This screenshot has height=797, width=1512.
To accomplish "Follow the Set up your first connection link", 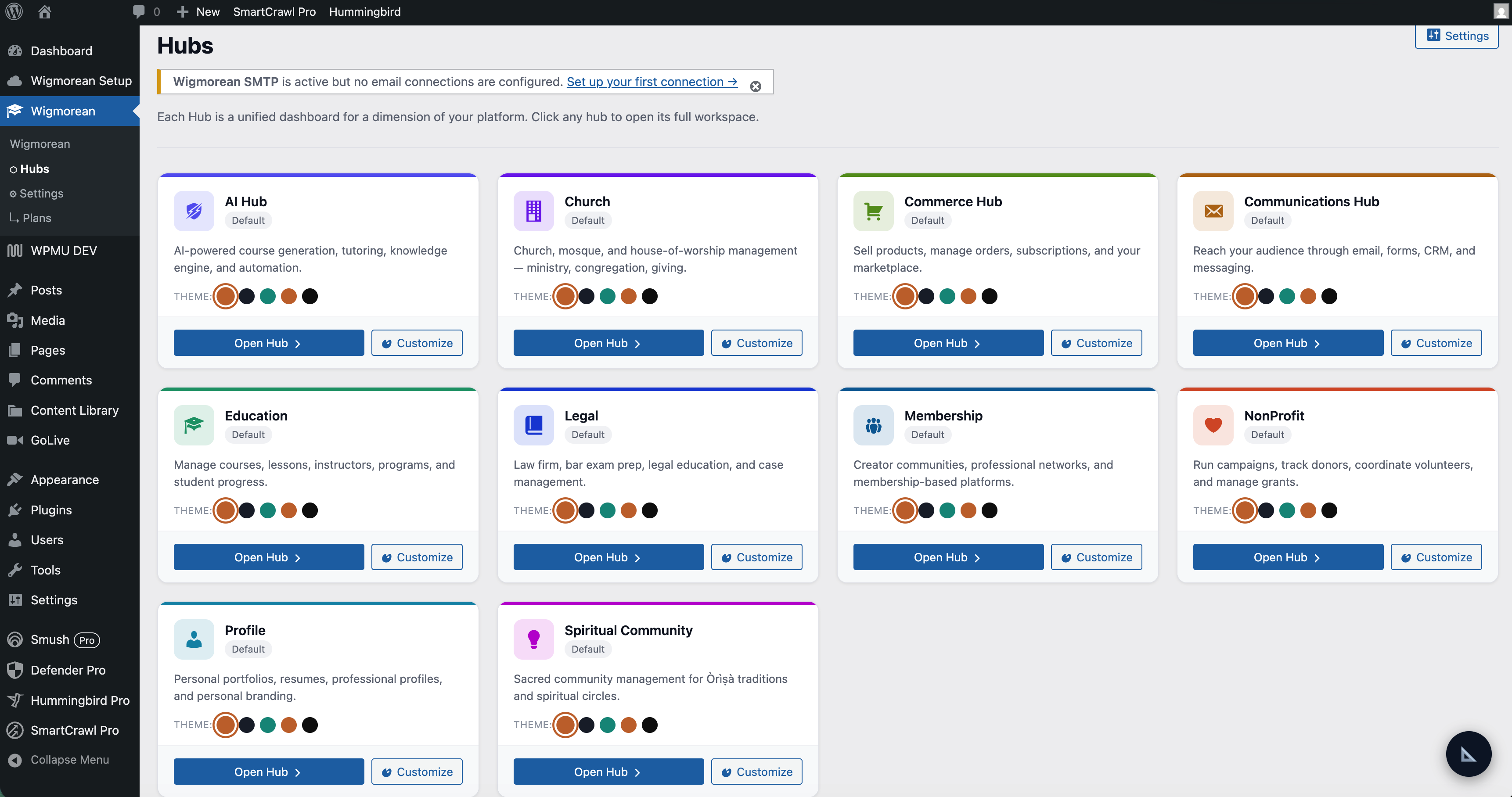I will [x=652, y=82].
